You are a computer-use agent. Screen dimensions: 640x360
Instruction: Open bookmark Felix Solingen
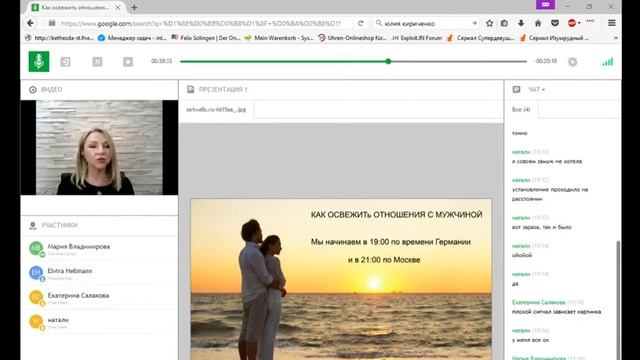coord(206,38)
